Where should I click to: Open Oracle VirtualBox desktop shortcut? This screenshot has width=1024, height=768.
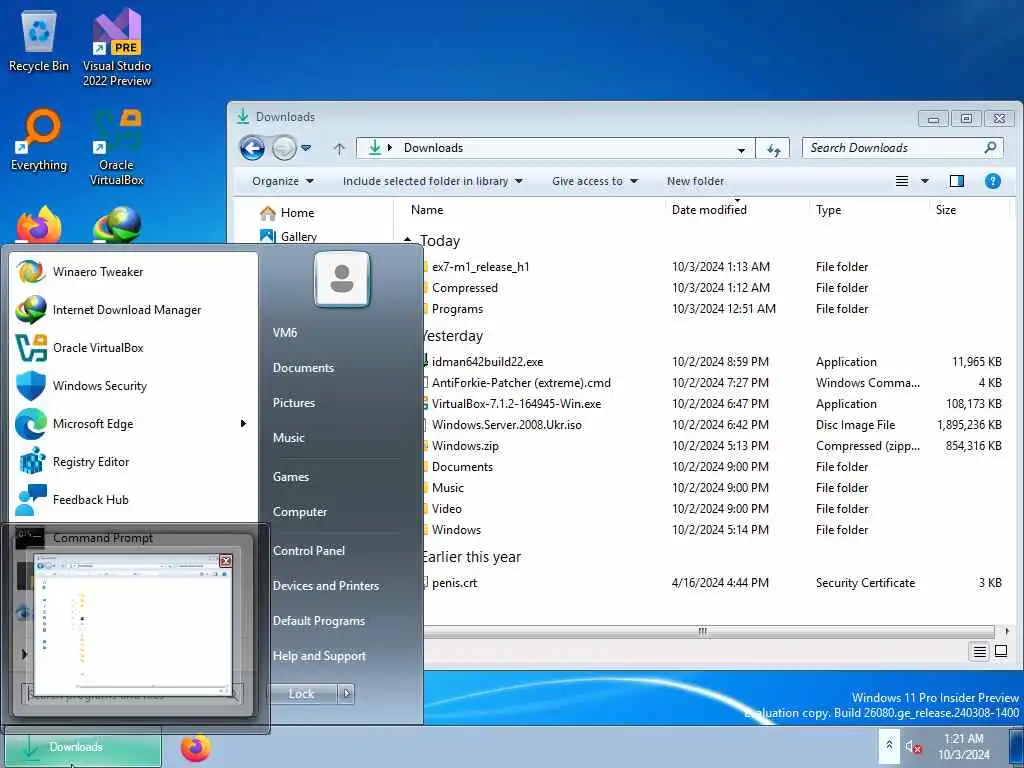pyautogui.click(x=117, y=148)
